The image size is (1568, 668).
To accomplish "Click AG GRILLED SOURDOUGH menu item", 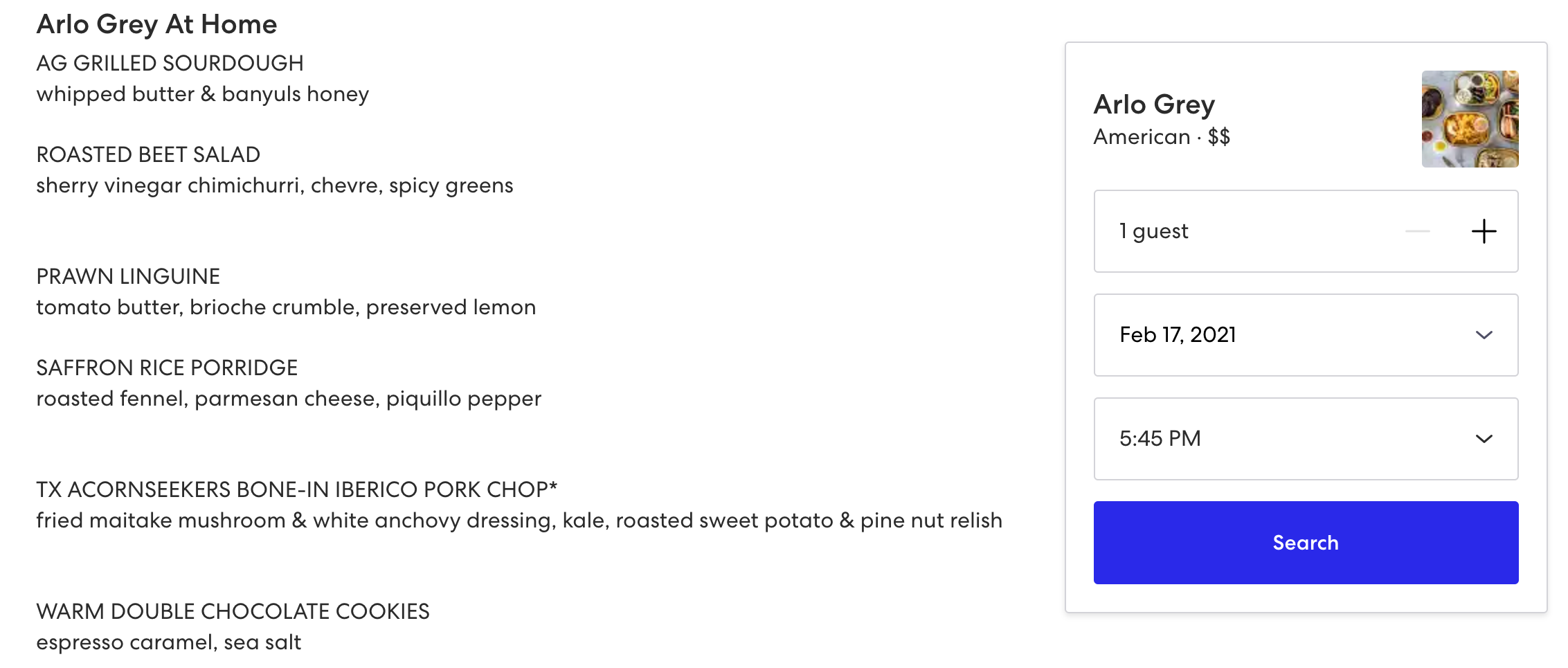I will [x=170, y=63].
